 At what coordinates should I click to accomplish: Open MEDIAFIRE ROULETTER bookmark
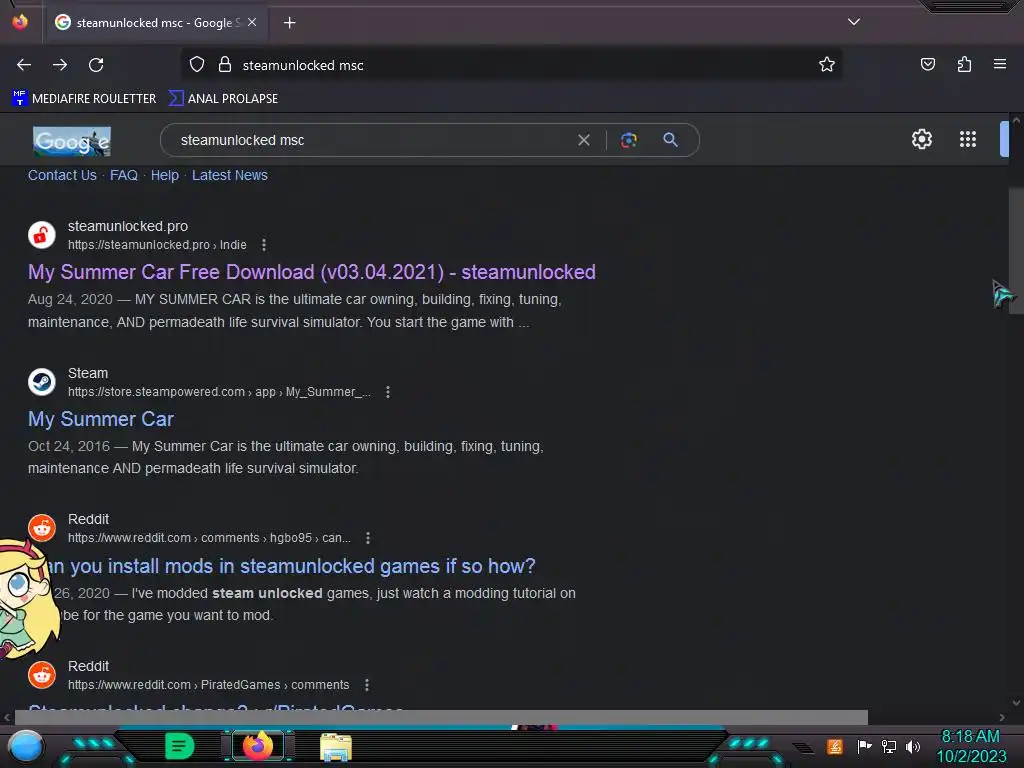(x=84, y=99)
